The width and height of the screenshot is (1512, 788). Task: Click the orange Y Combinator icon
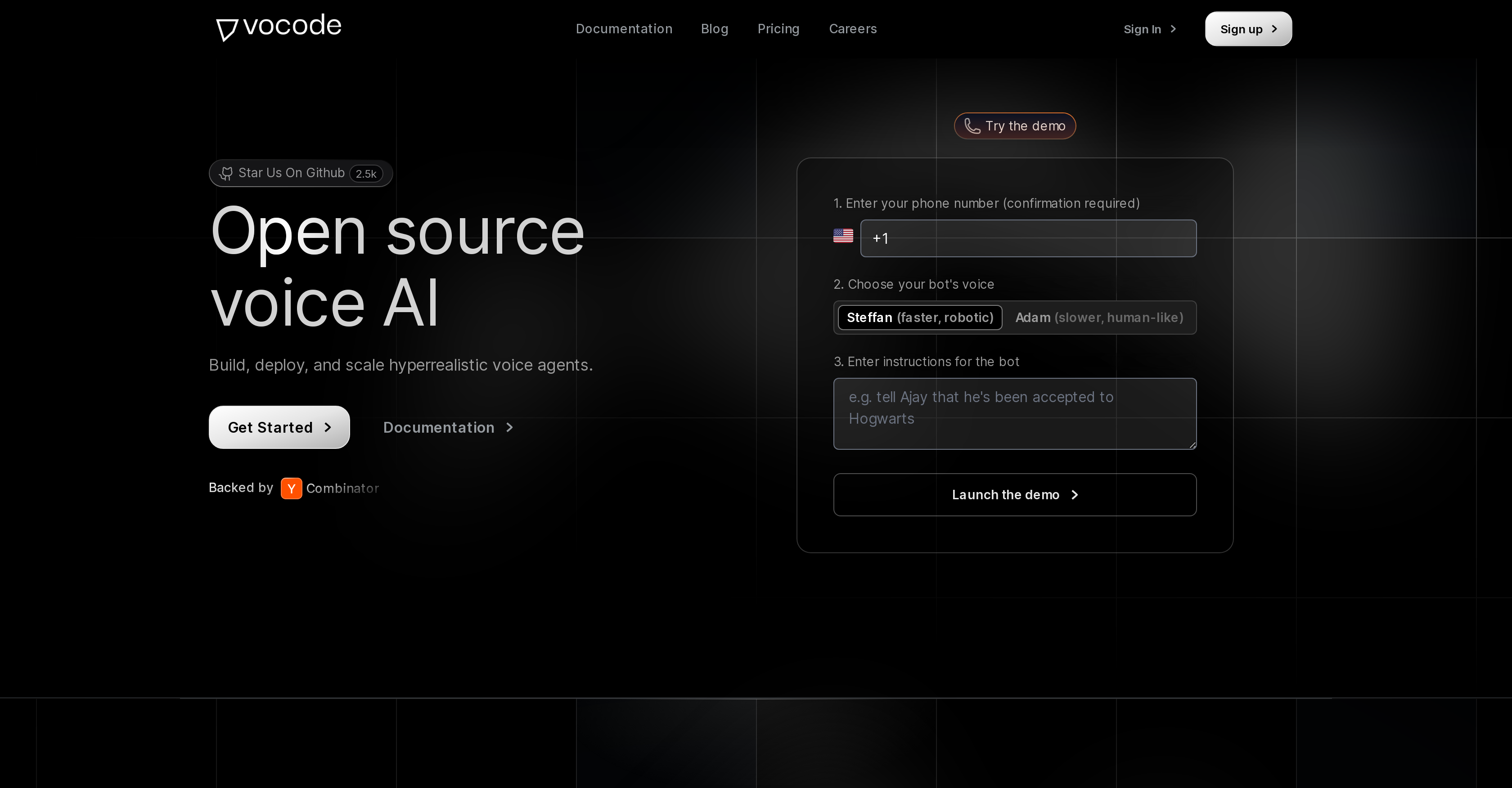coord(291,488)
